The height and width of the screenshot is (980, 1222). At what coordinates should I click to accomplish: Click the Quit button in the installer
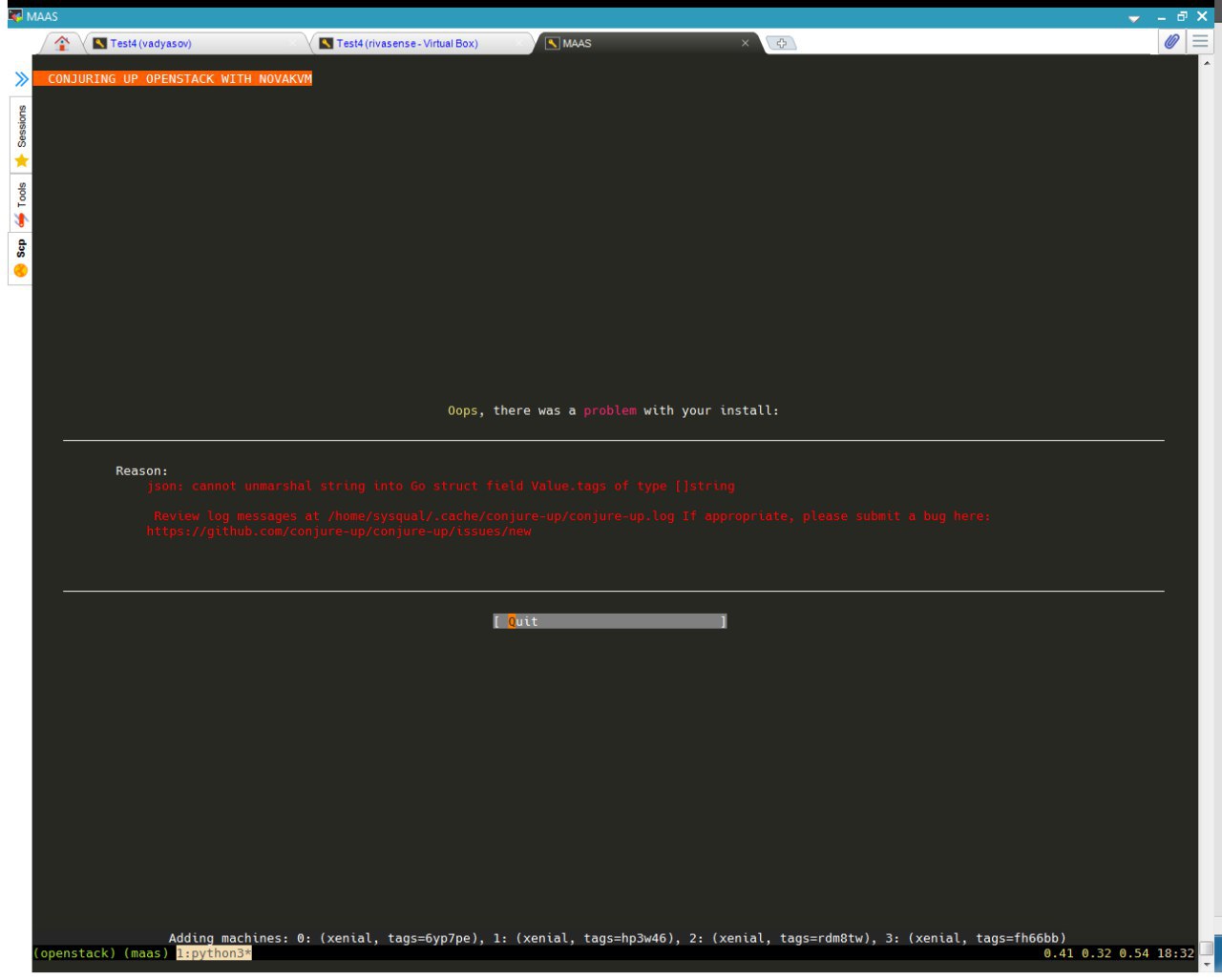(x=610, y=621)
